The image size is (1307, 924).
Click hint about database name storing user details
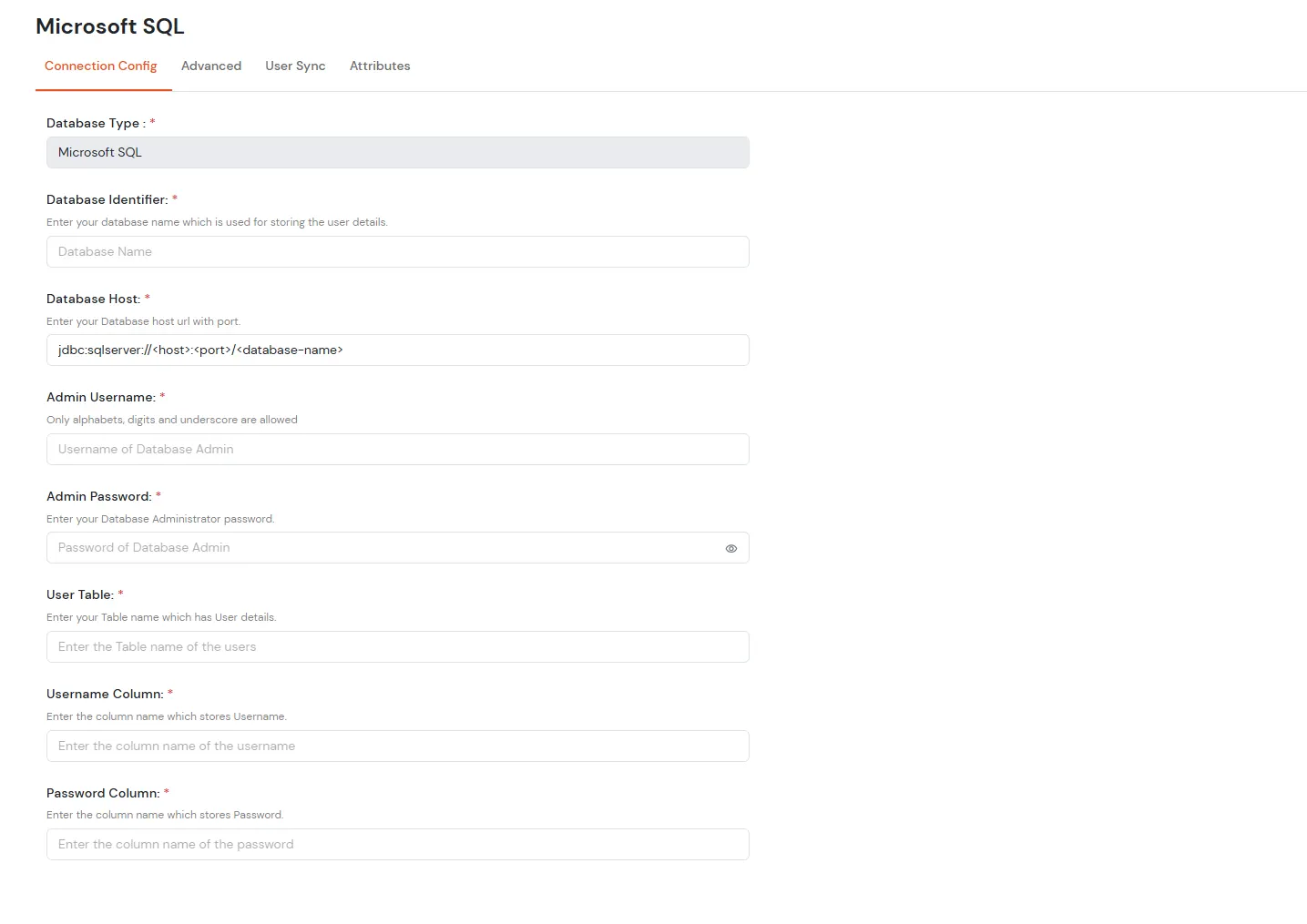217,222
